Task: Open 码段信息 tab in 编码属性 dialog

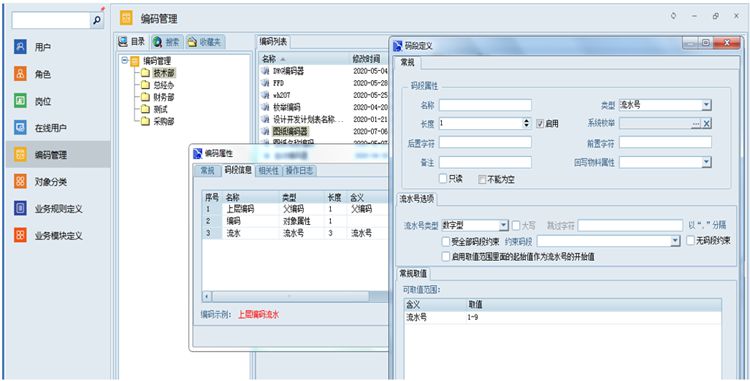Action: [238, 170]
